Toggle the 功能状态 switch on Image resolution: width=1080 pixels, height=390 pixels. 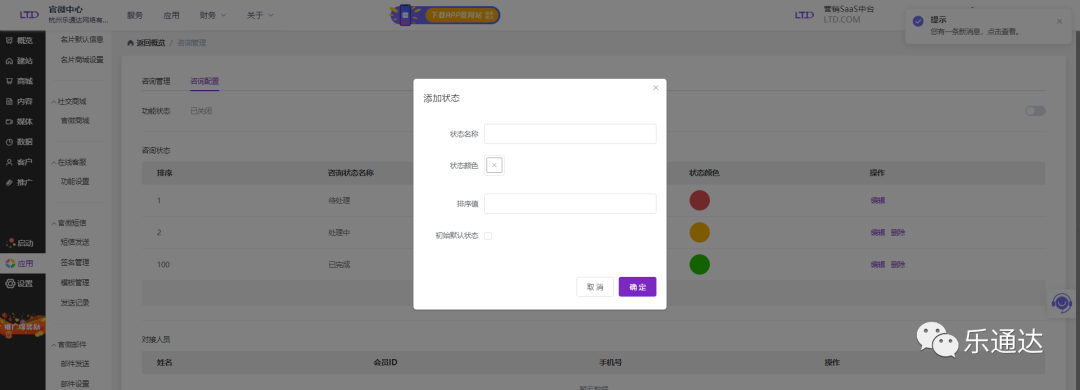[x=1035, y=111]
